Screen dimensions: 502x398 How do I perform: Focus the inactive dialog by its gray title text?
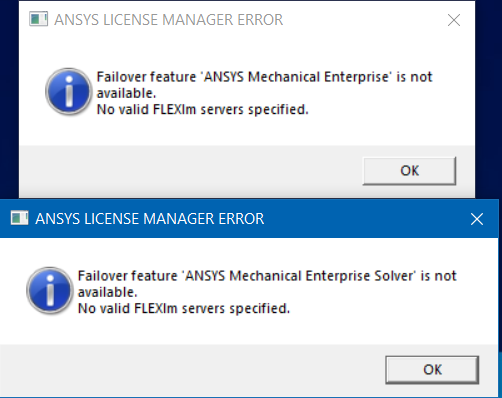tap(169, 20)
